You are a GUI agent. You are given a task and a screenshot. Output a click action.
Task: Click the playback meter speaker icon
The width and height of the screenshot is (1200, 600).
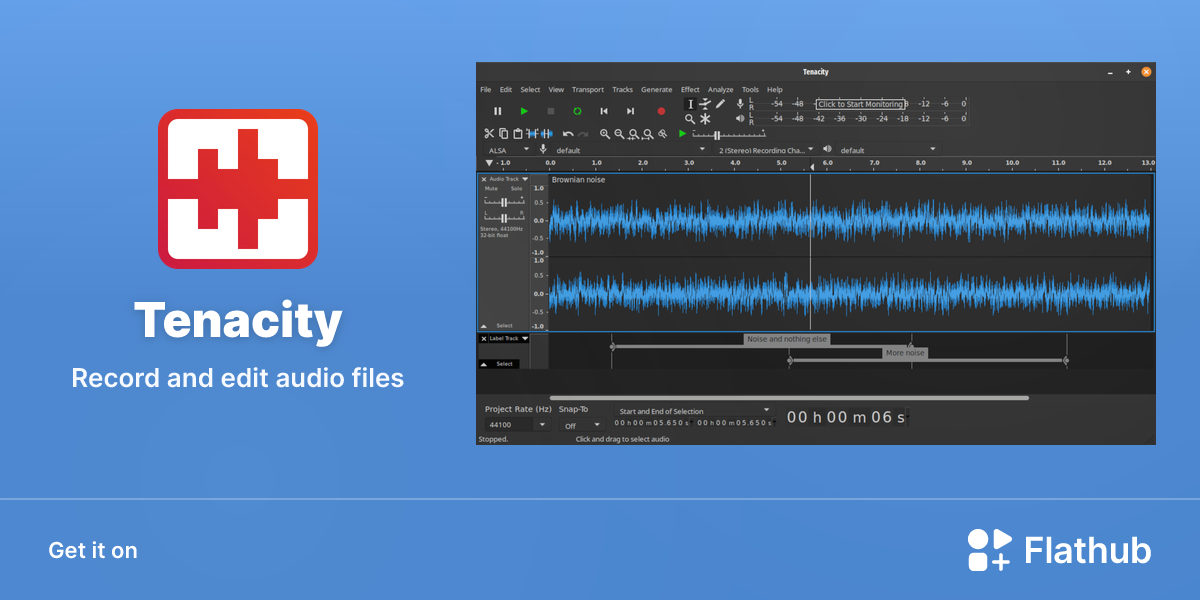(x=740, y=118)
